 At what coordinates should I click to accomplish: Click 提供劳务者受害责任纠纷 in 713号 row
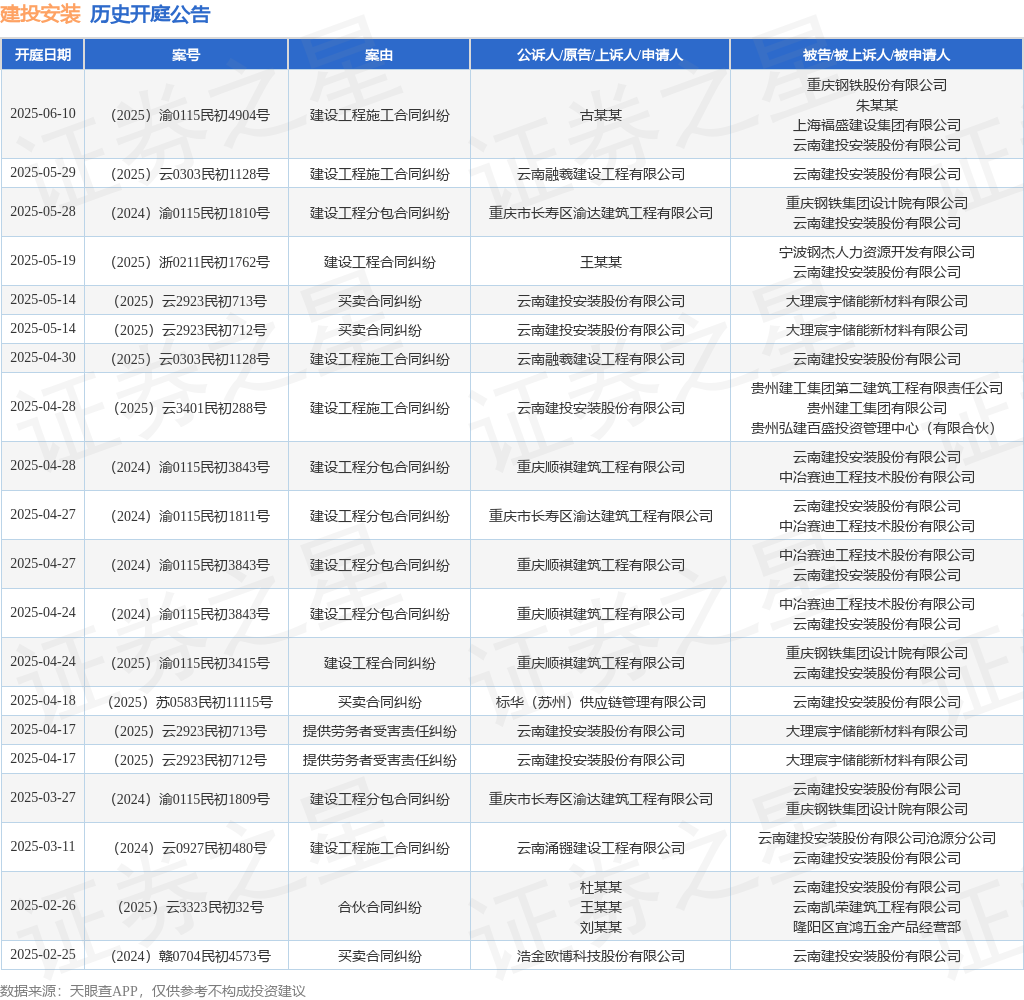(x=379, y=731)
